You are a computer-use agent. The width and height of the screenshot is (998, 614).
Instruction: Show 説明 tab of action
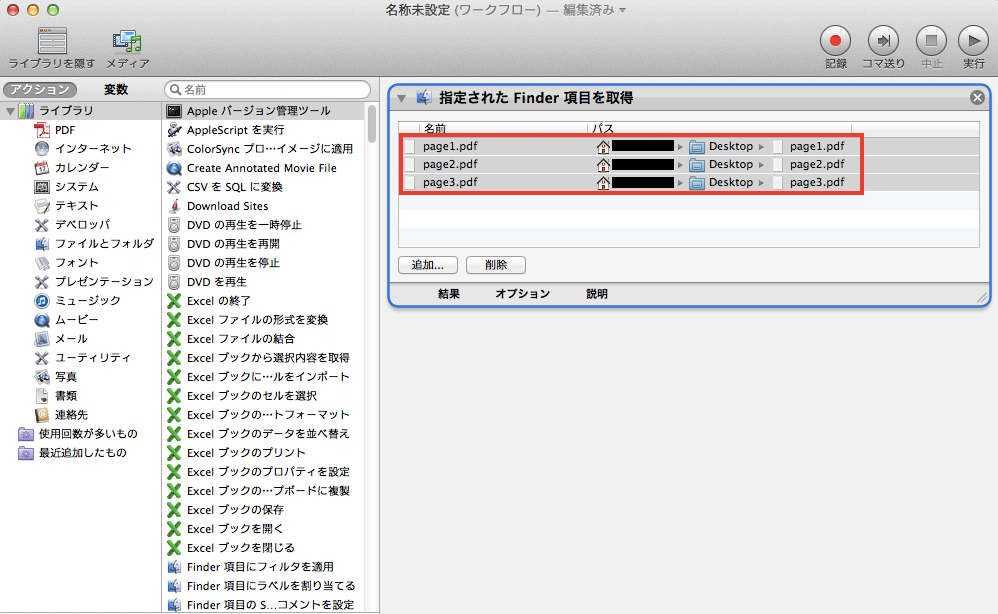point(597,294)
